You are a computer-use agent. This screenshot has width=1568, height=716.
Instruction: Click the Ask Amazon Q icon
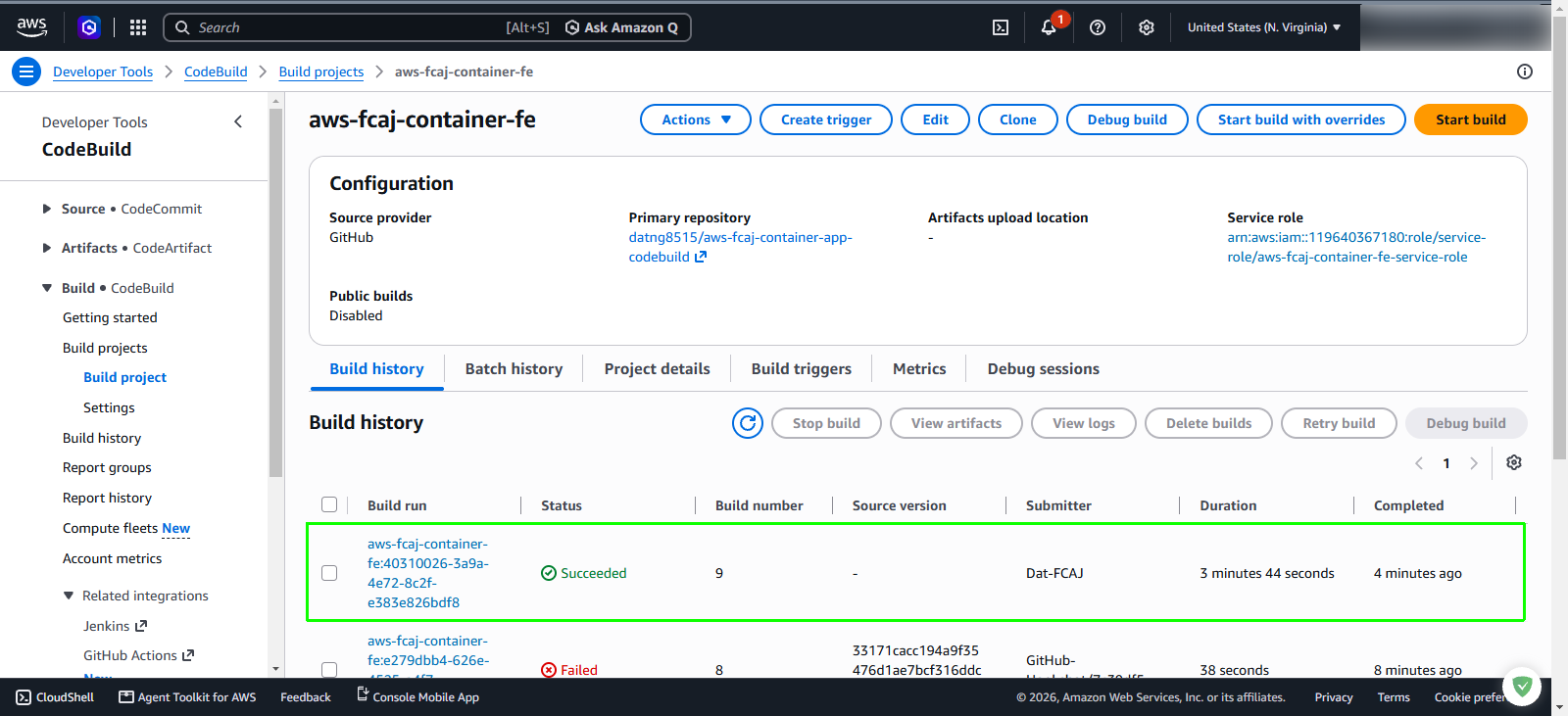click(572, 27)
